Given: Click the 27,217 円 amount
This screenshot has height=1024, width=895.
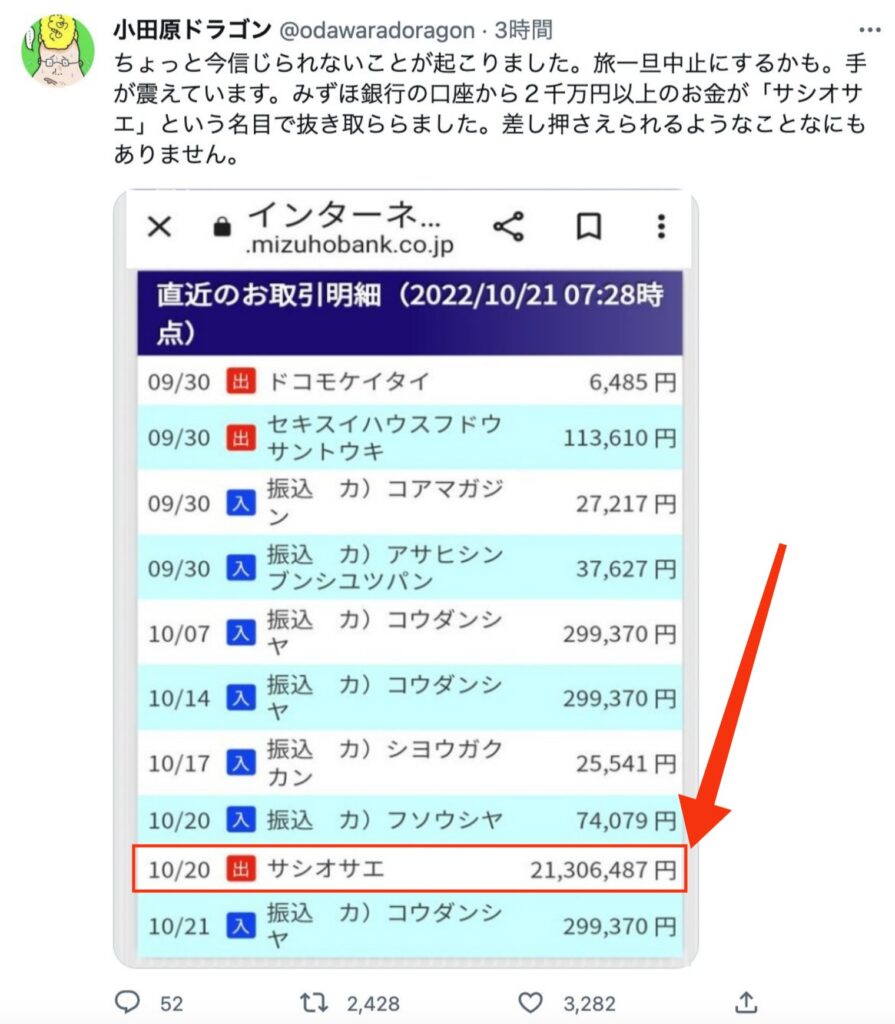Looking at the screenshot, I should click(x=626, y=504).
